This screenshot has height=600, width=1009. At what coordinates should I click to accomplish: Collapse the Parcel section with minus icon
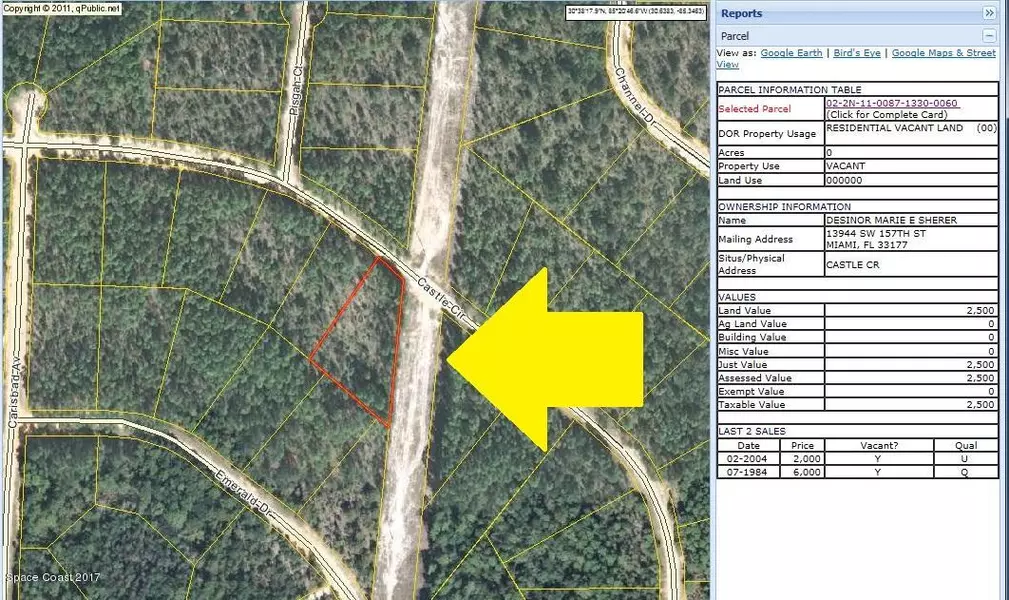(x=989, y=36)
